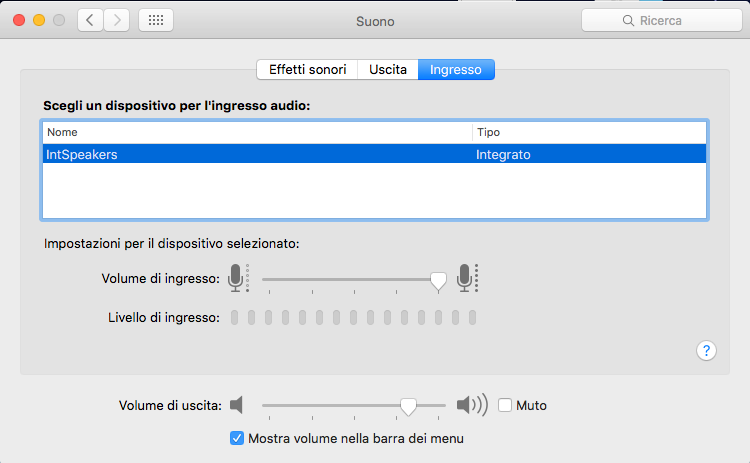Screen dimensions: 750x463
Task: Click the loud output volume speaker icon
Action: click(x=471, y=405)
